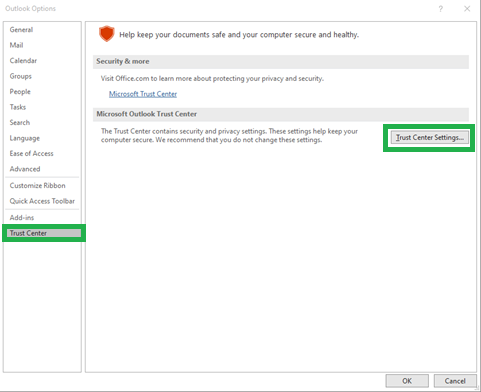Click the 'Security & more' heading
481x392 pixels.
123,61
